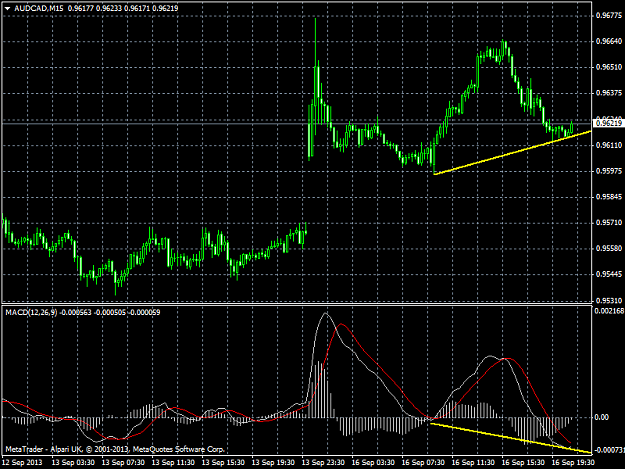The width and height of the screenshot is (625, 469).
Task: Click the time label 12 Sep 2013
Action: [x=22, y=463]
